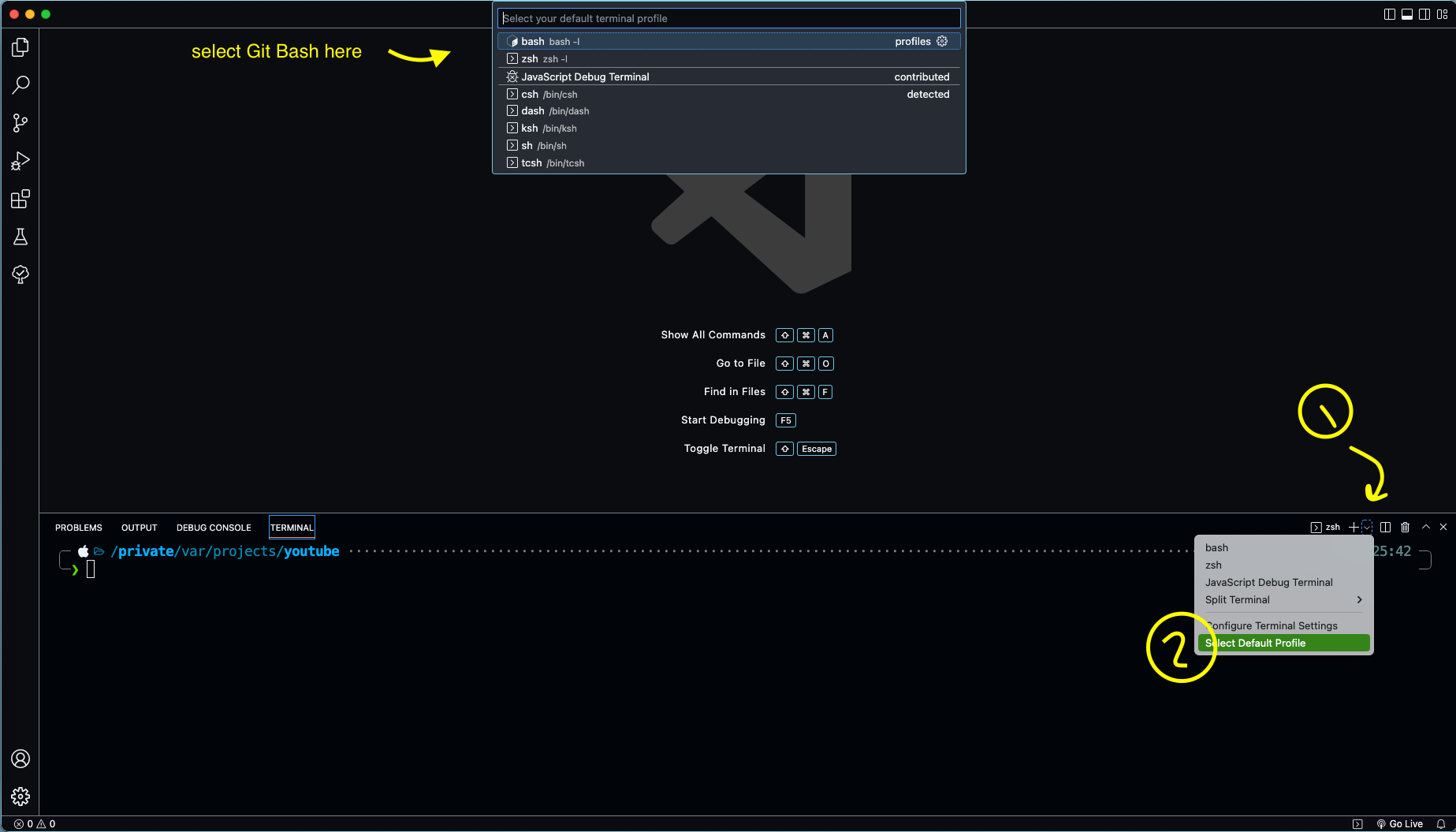Toggle the primary side bar layout icon
Screen dimensions: 1456x832
click(1390, 14)
